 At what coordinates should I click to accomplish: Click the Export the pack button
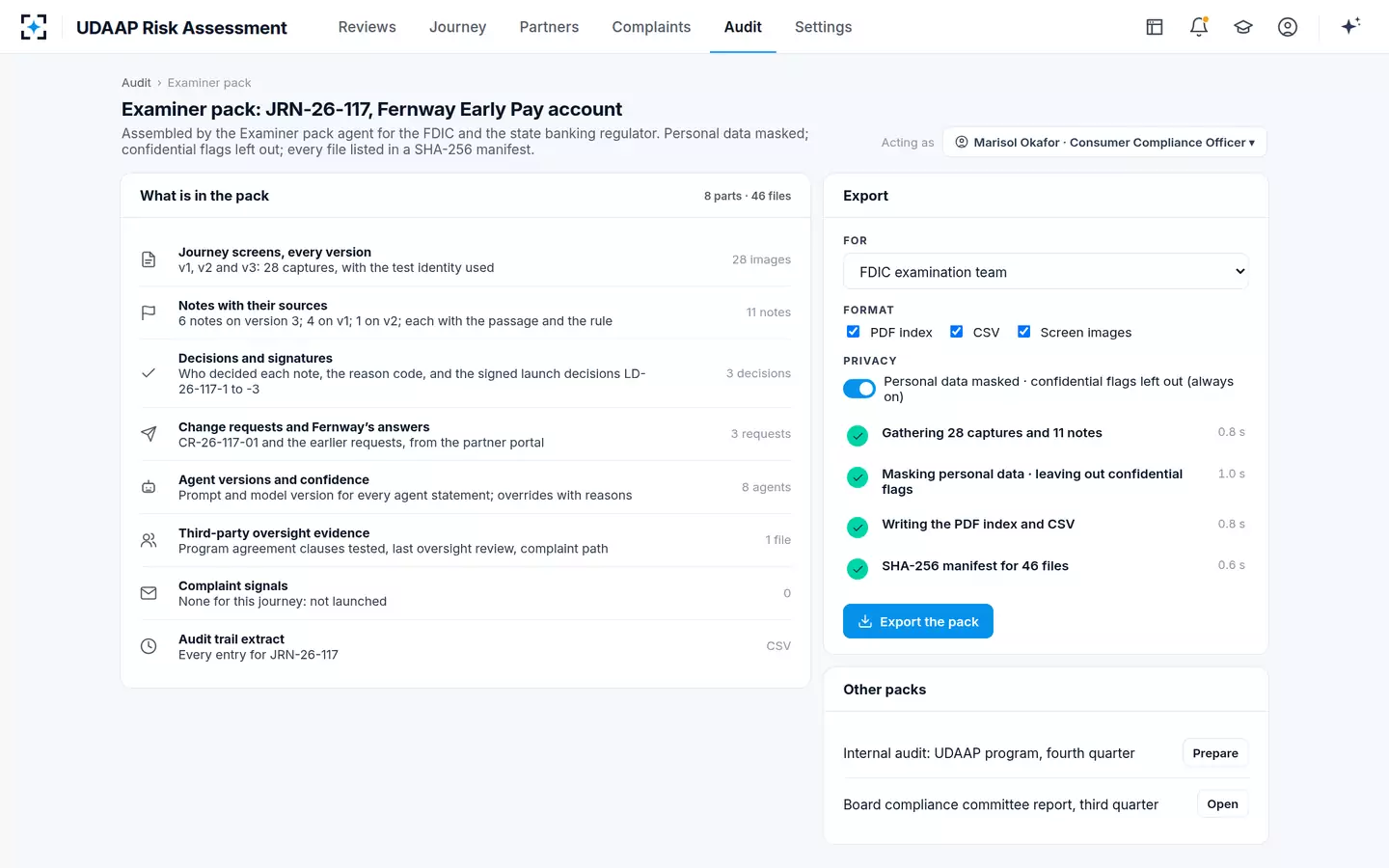pyautogui.click(x=918, y=621)
